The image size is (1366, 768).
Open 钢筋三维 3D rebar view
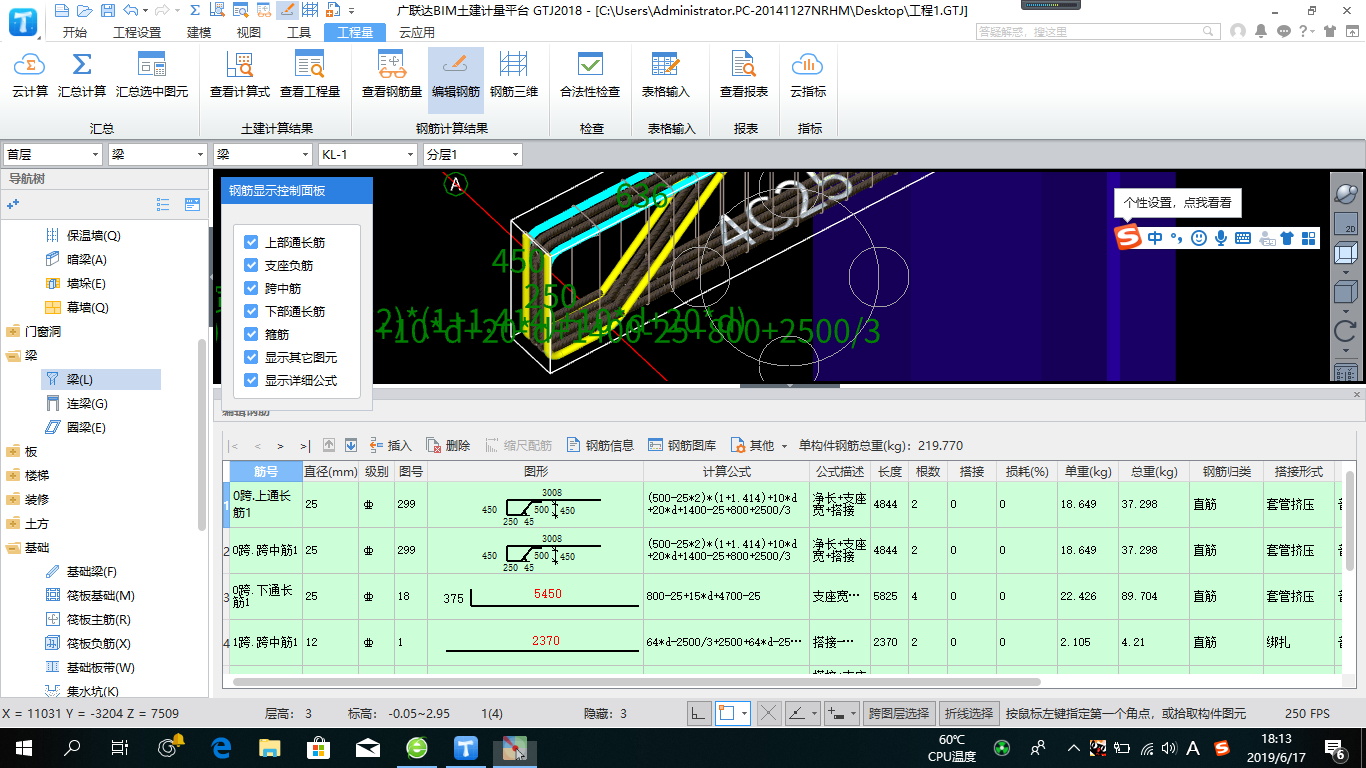(514, 67)
